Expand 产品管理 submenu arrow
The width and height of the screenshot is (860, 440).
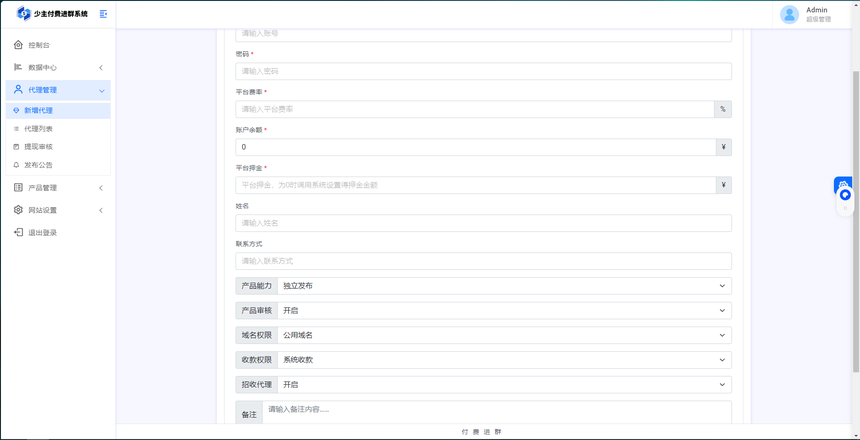[x=101, y=188]
